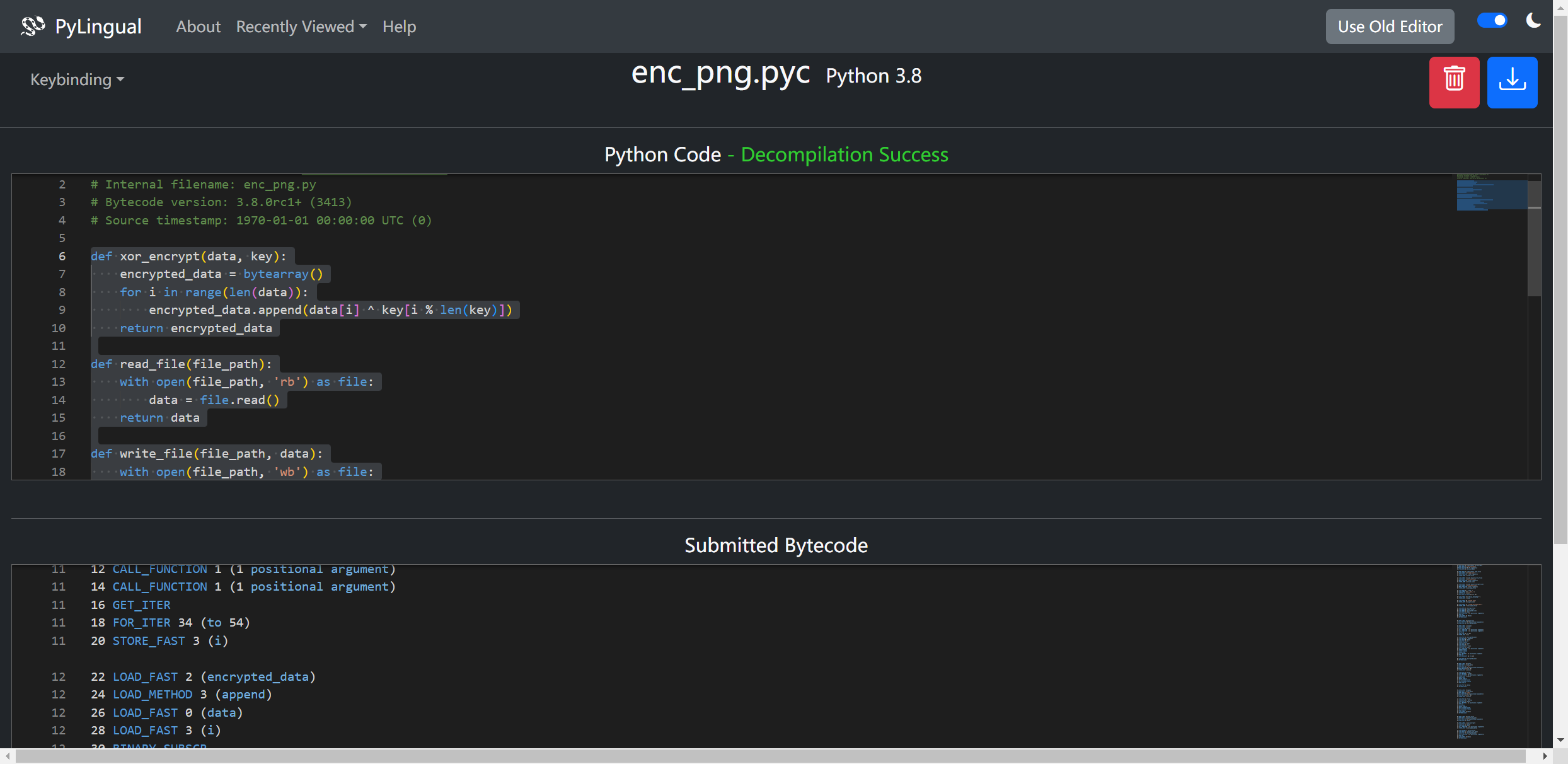Open the Help menu item
Viewport: 1568px width, 764px height.
click(399, 26)
